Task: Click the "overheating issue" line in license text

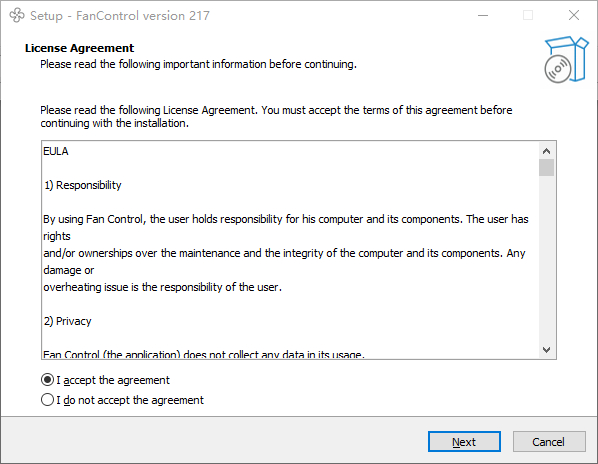Action: [162, 287]
